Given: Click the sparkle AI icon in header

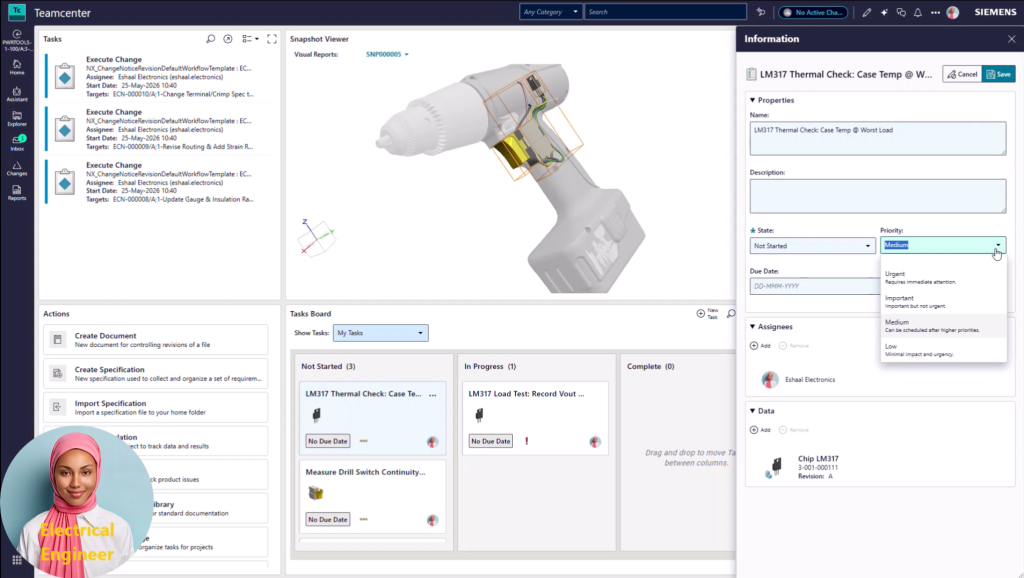Looking at the screenshot, I should pyautogui.click(x=884, y=12).
